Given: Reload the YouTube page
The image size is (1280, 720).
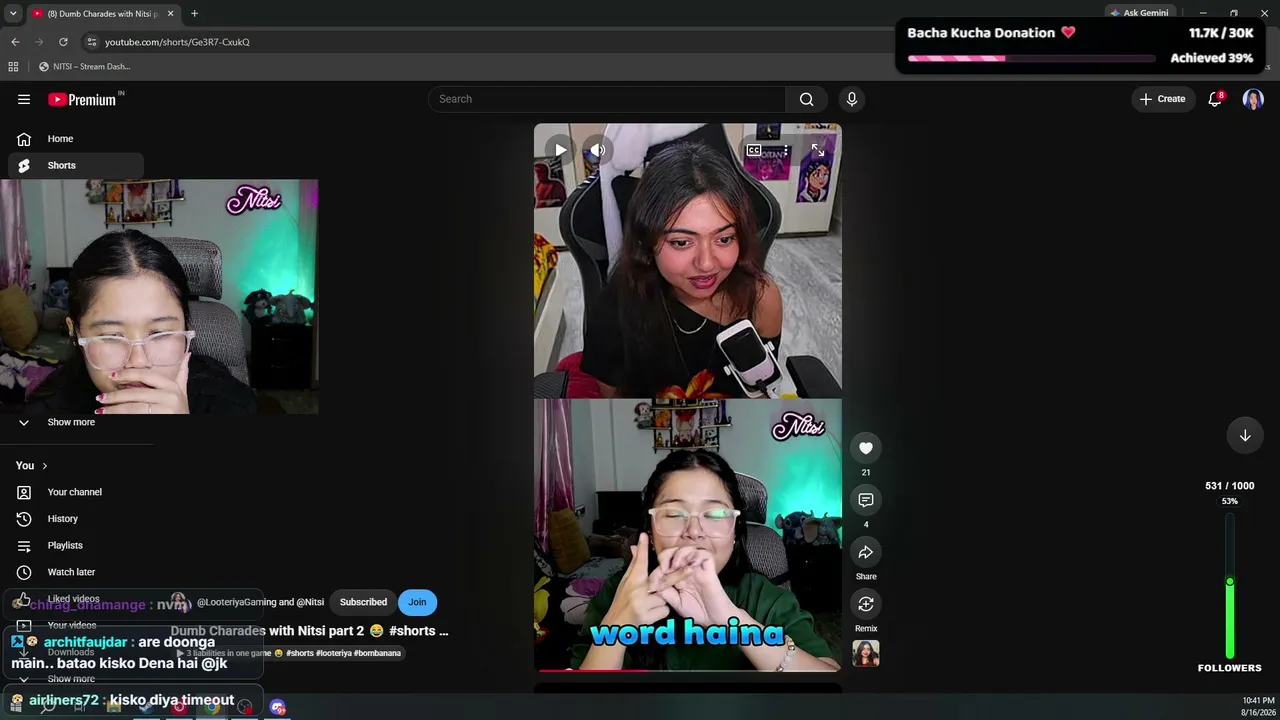Looking at the screenshot, I should tap(63, 42).
